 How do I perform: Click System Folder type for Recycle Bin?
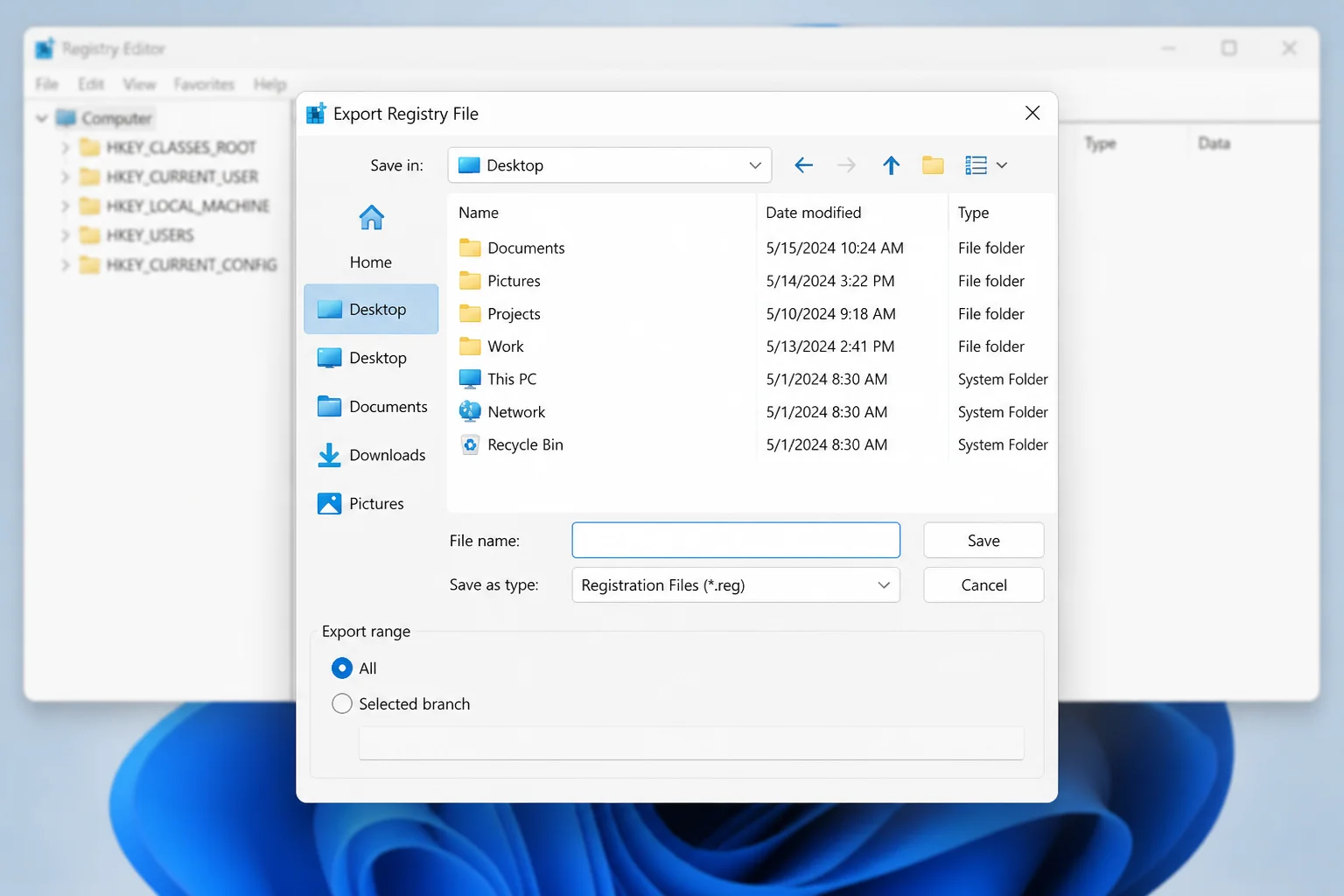coord(1003,444)
